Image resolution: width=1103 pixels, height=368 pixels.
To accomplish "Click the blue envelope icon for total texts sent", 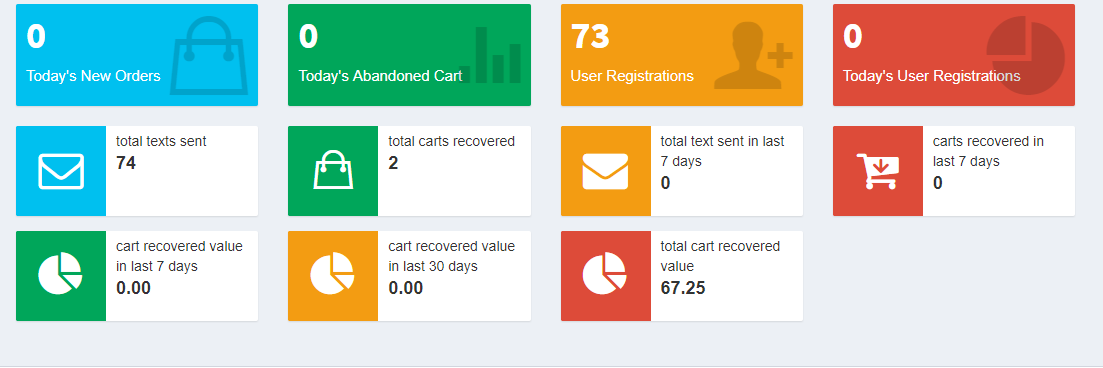I will coord(60,171).
